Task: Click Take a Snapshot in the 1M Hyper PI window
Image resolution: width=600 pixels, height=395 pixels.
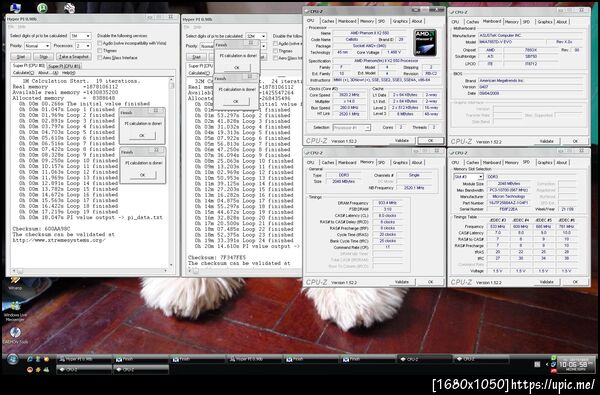Action: click(74, 57)
